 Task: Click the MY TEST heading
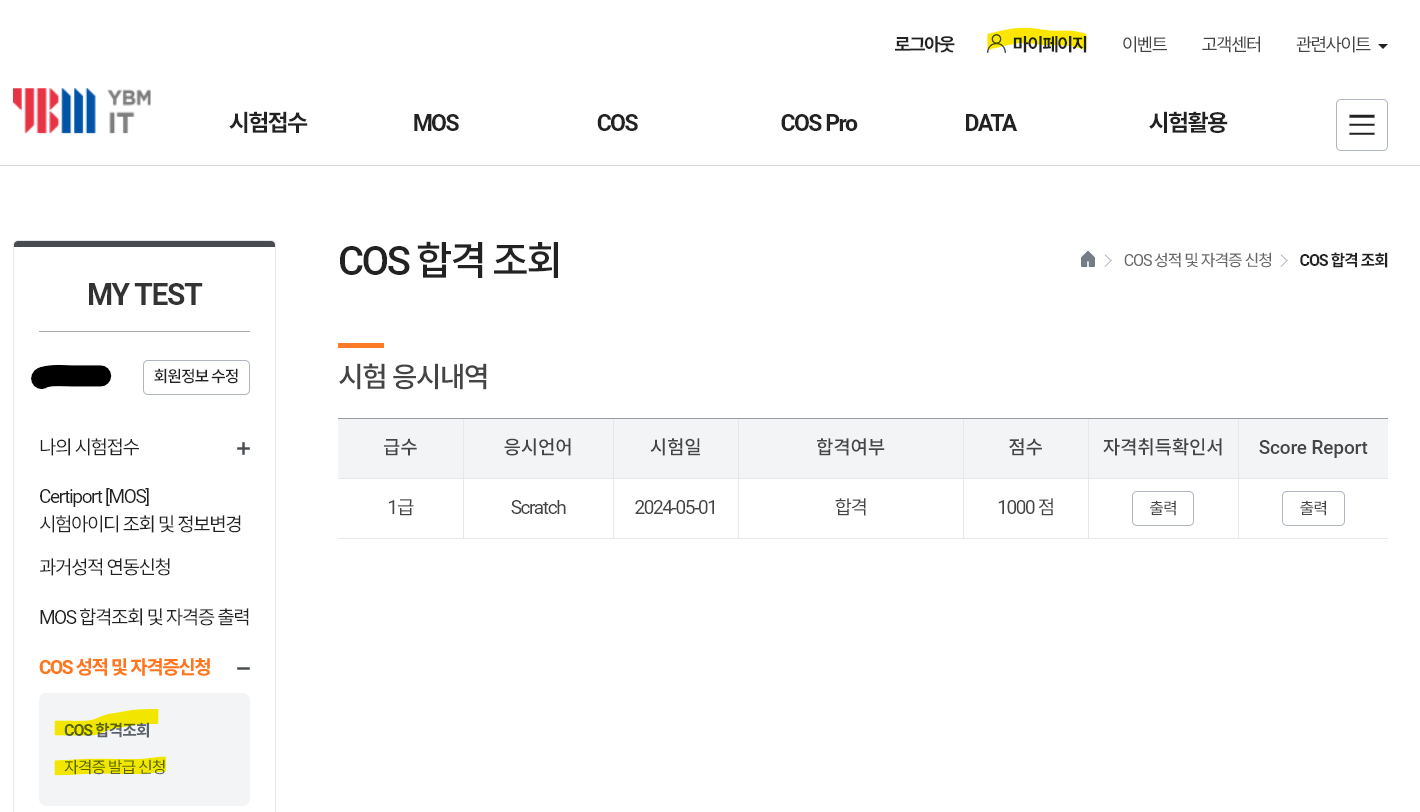144,295
